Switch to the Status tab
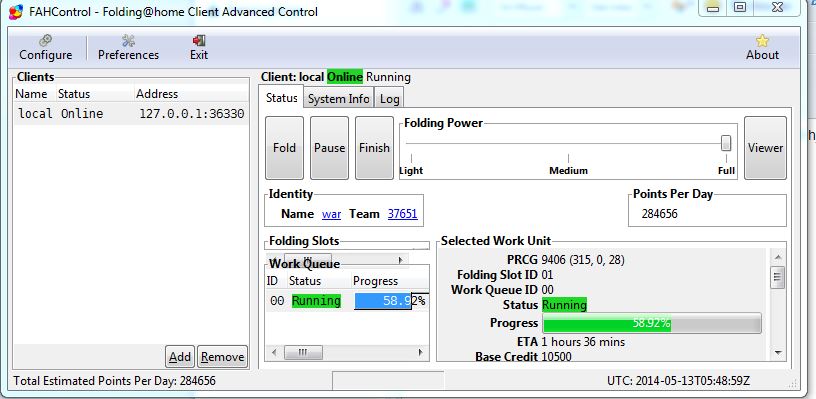Viewport: 816px width, 399px height. point(281,98)
